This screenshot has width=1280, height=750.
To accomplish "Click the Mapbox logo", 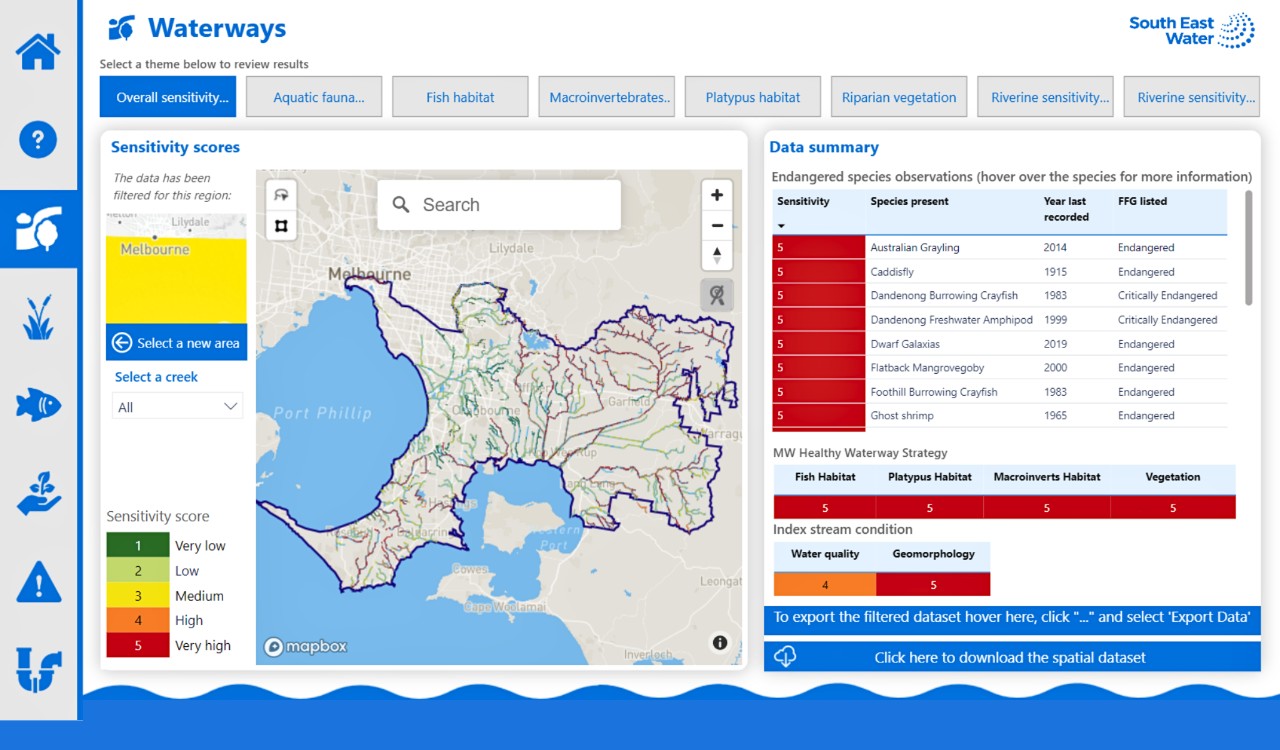I will point(306,647).
